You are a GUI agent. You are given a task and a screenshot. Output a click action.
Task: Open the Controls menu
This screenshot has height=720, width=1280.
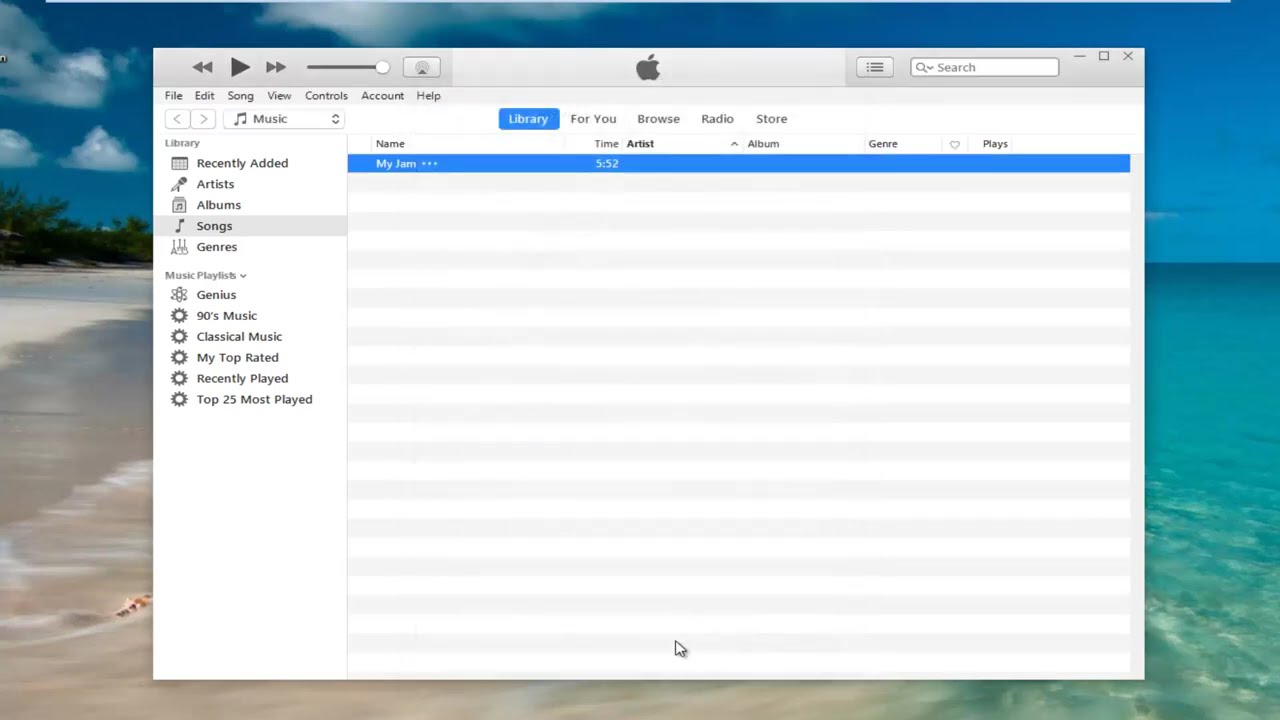tap(326, 96)
